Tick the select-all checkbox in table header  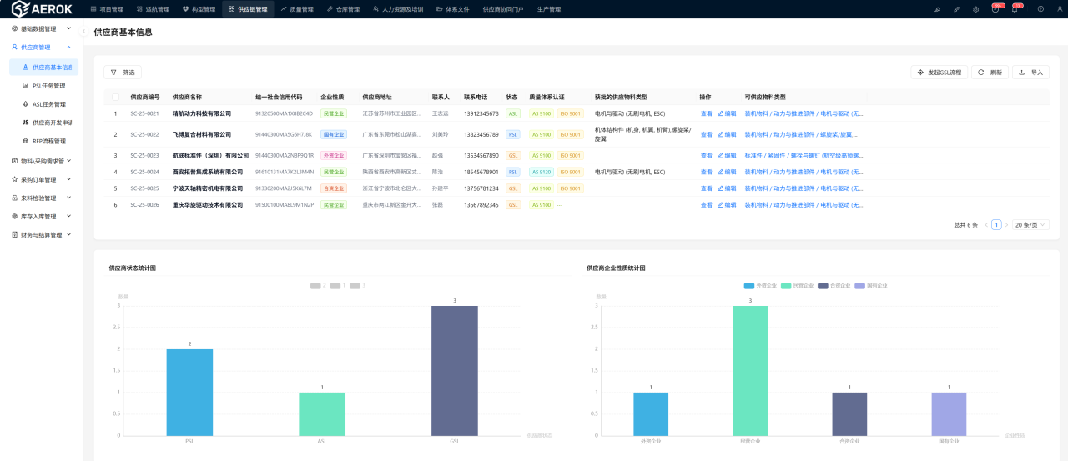115,97
